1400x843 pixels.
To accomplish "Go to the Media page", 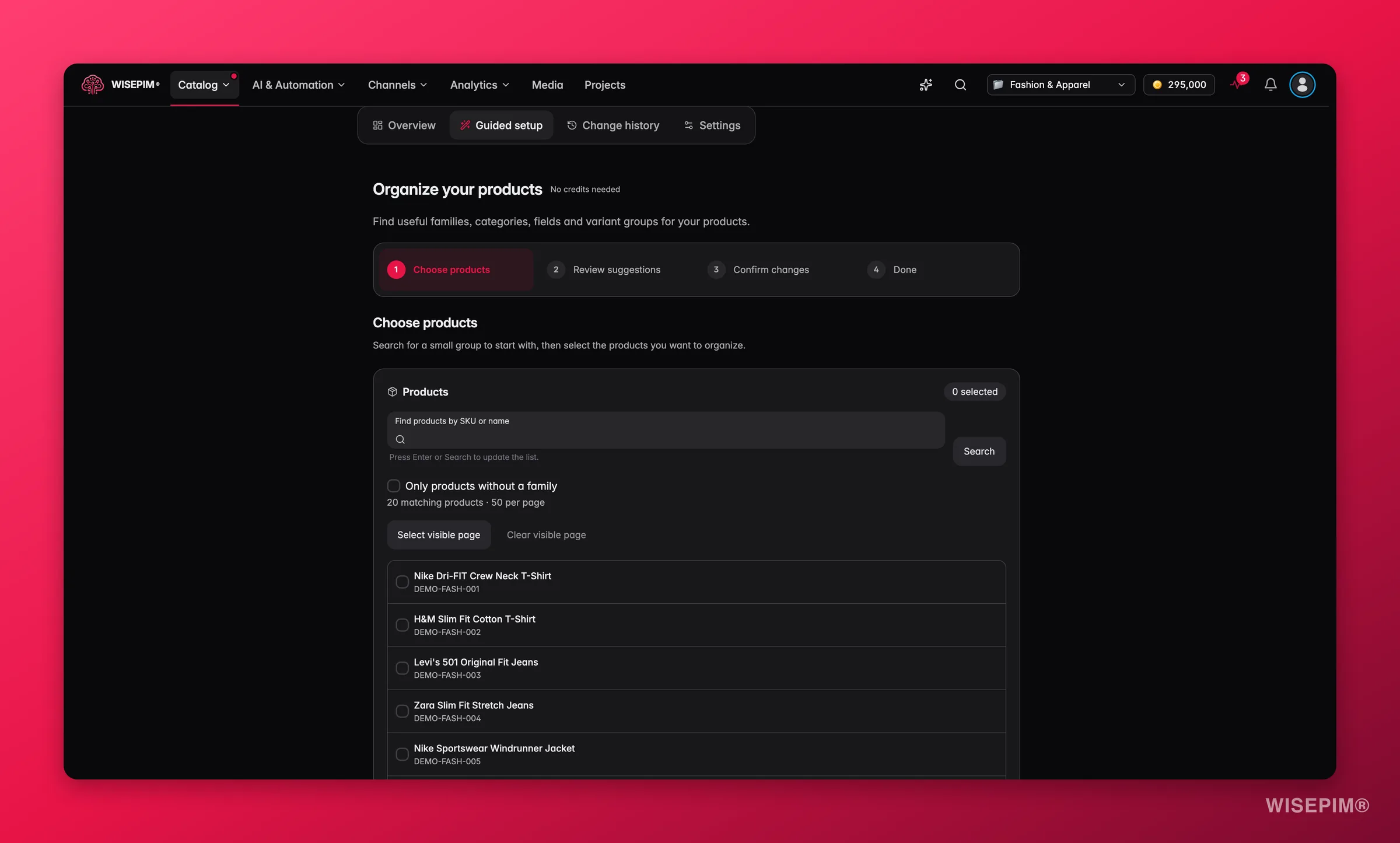I will 547,85.
